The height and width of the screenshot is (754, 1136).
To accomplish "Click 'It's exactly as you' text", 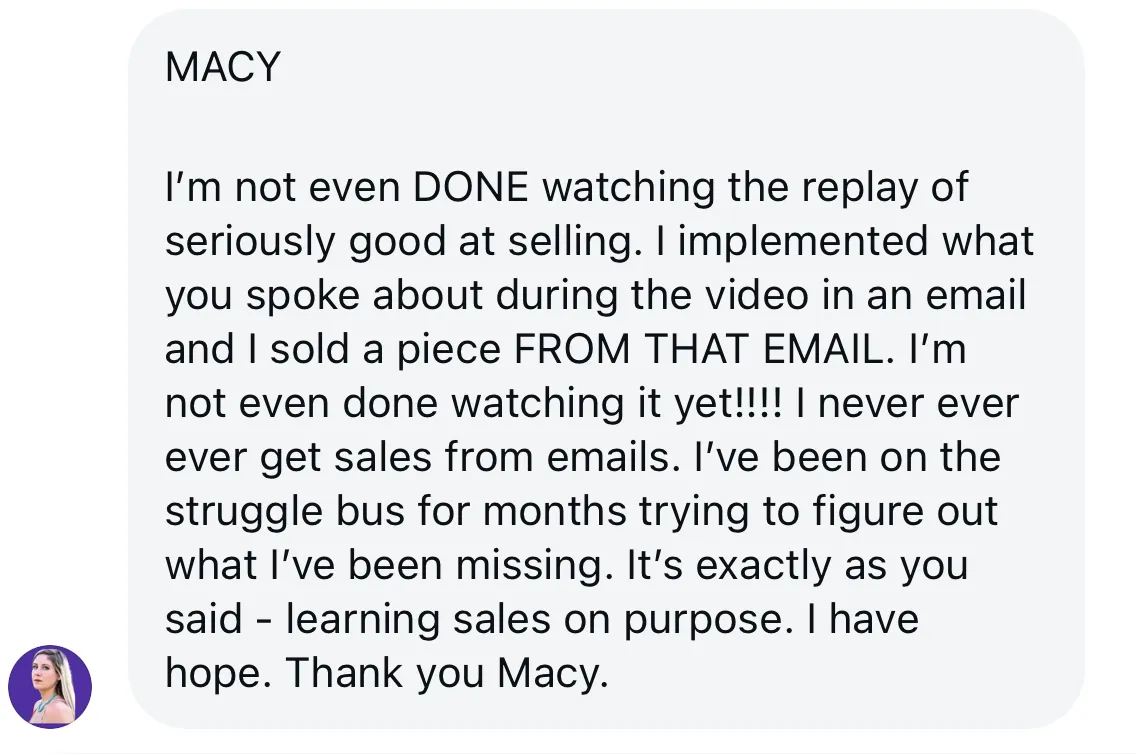I will pyautogui.click(x=796, y=565).
